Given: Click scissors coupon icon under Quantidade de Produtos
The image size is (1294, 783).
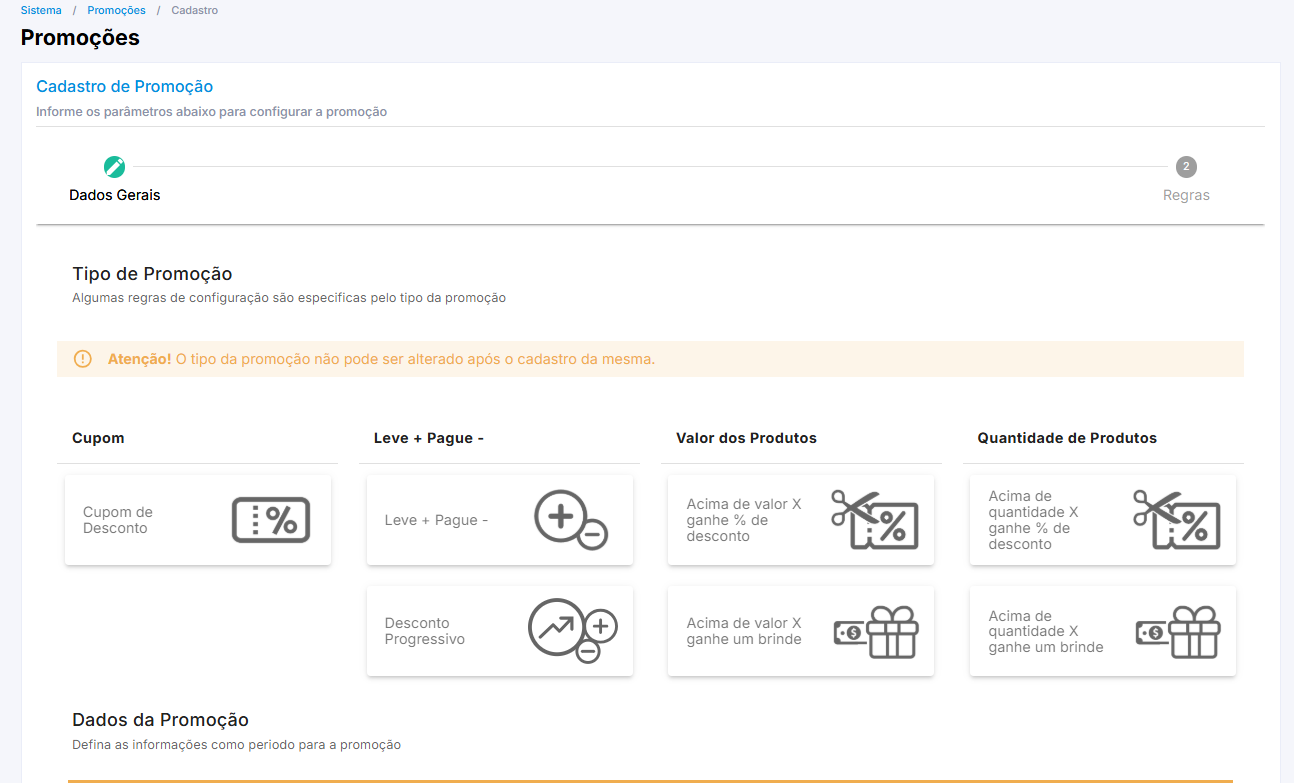Looking at the screenshot, I should click(x=1176, y=520).
